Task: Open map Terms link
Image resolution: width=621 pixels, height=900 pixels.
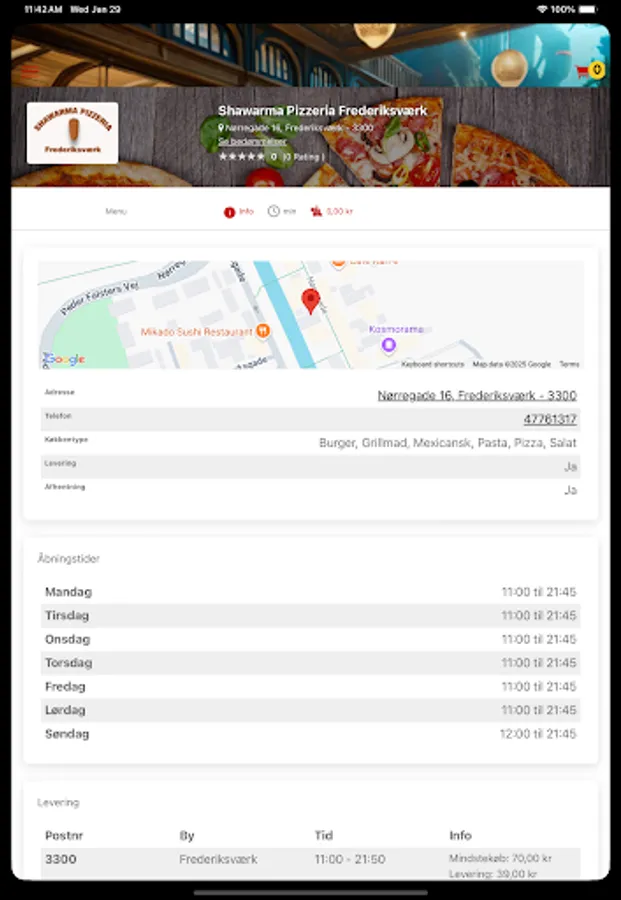Action: coord(569,364)
